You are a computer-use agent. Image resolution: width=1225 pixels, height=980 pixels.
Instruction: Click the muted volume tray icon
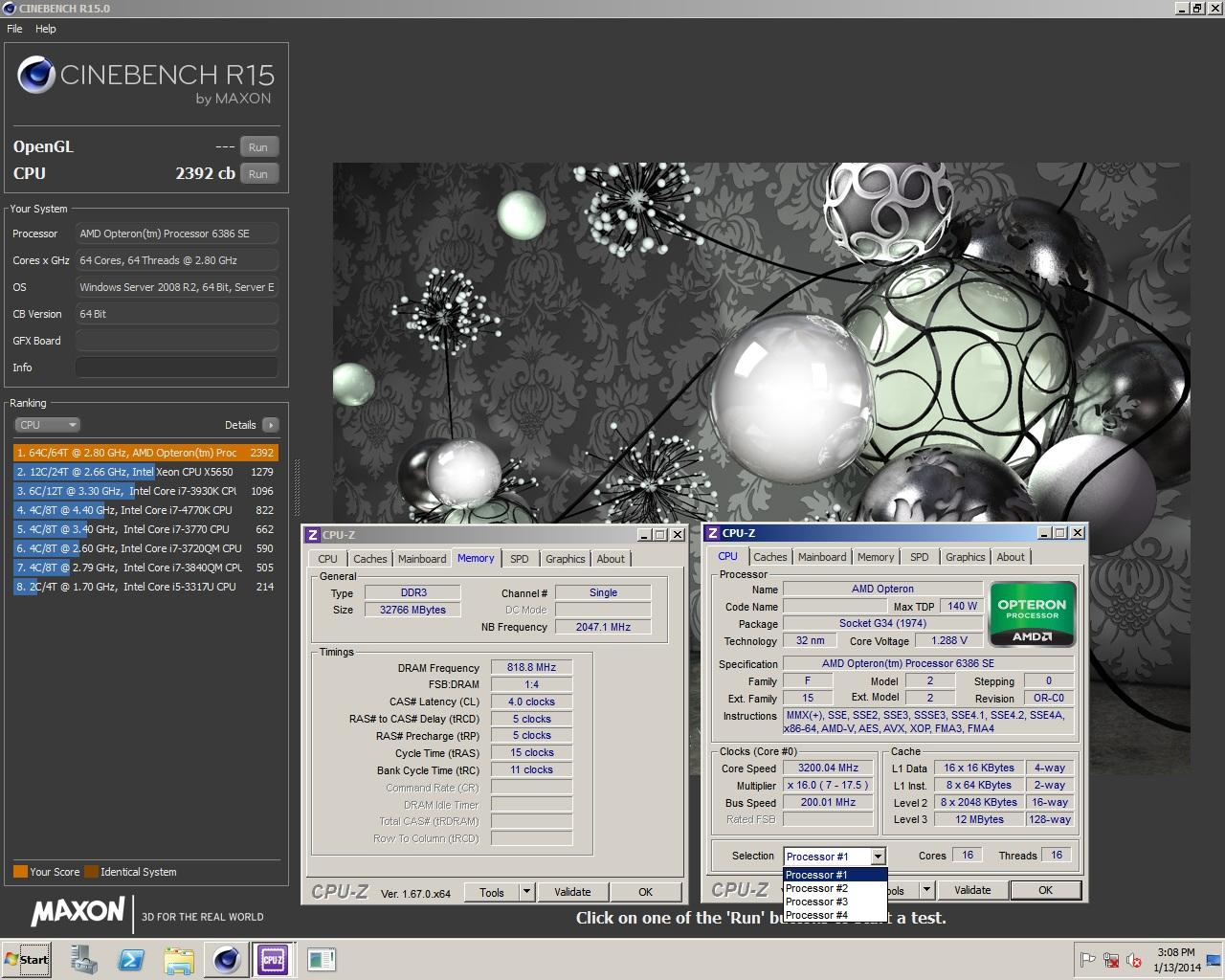click(1134, 960)
